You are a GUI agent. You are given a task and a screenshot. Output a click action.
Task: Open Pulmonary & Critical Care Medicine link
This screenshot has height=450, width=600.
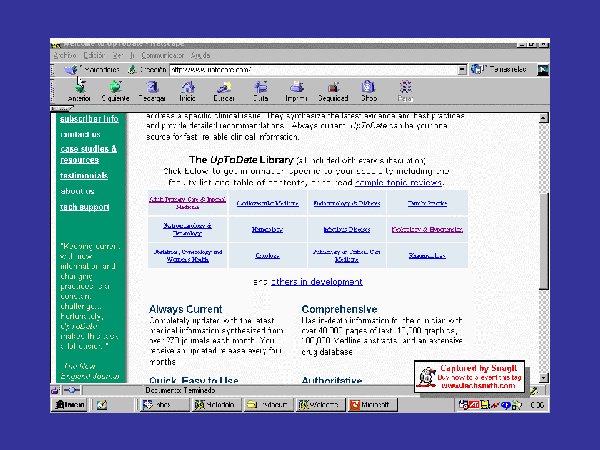[x=347, y=256]
